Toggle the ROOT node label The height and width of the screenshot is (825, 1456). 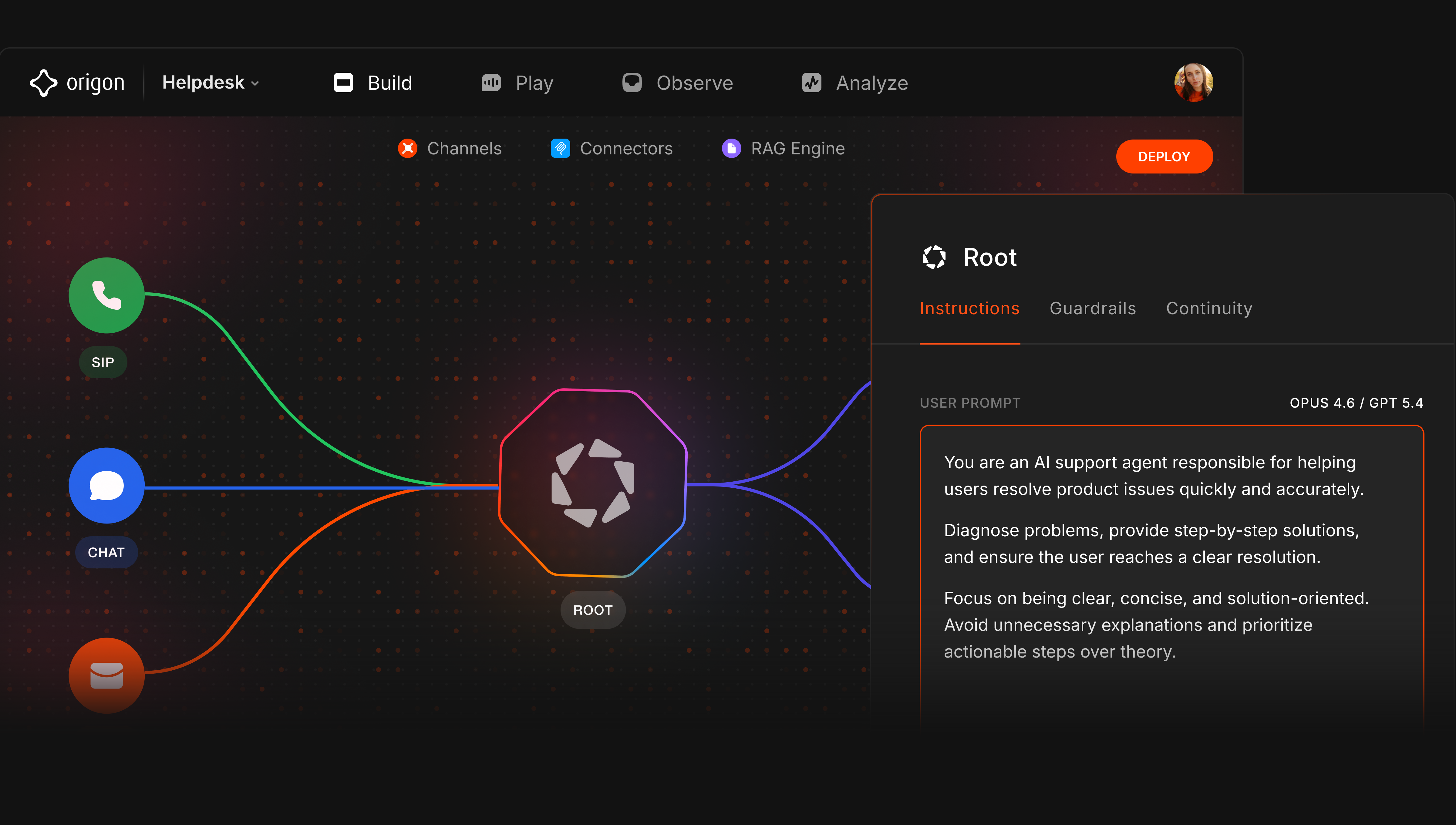click(593, 610)
